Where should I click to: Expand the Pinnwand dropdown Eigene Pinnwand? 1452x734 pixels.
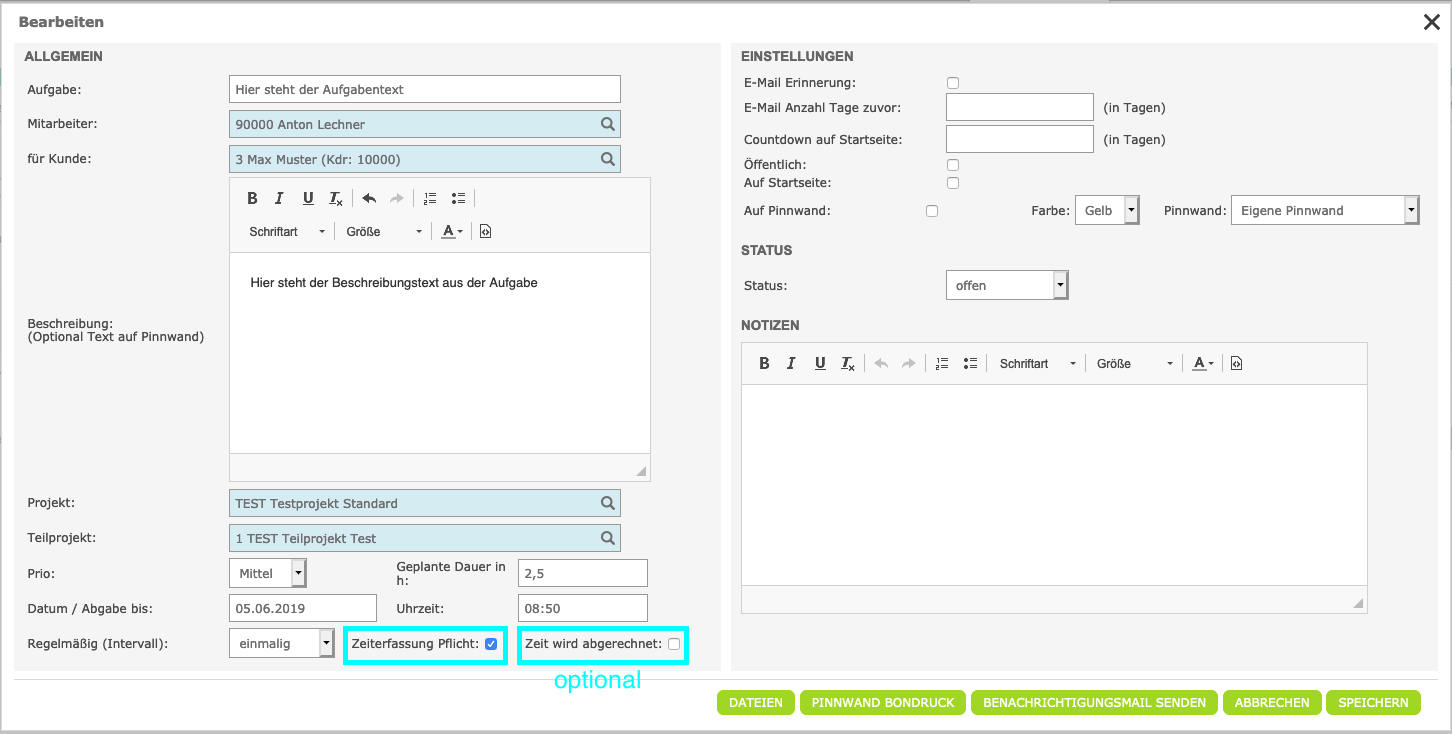click(x=1324, y=210)
